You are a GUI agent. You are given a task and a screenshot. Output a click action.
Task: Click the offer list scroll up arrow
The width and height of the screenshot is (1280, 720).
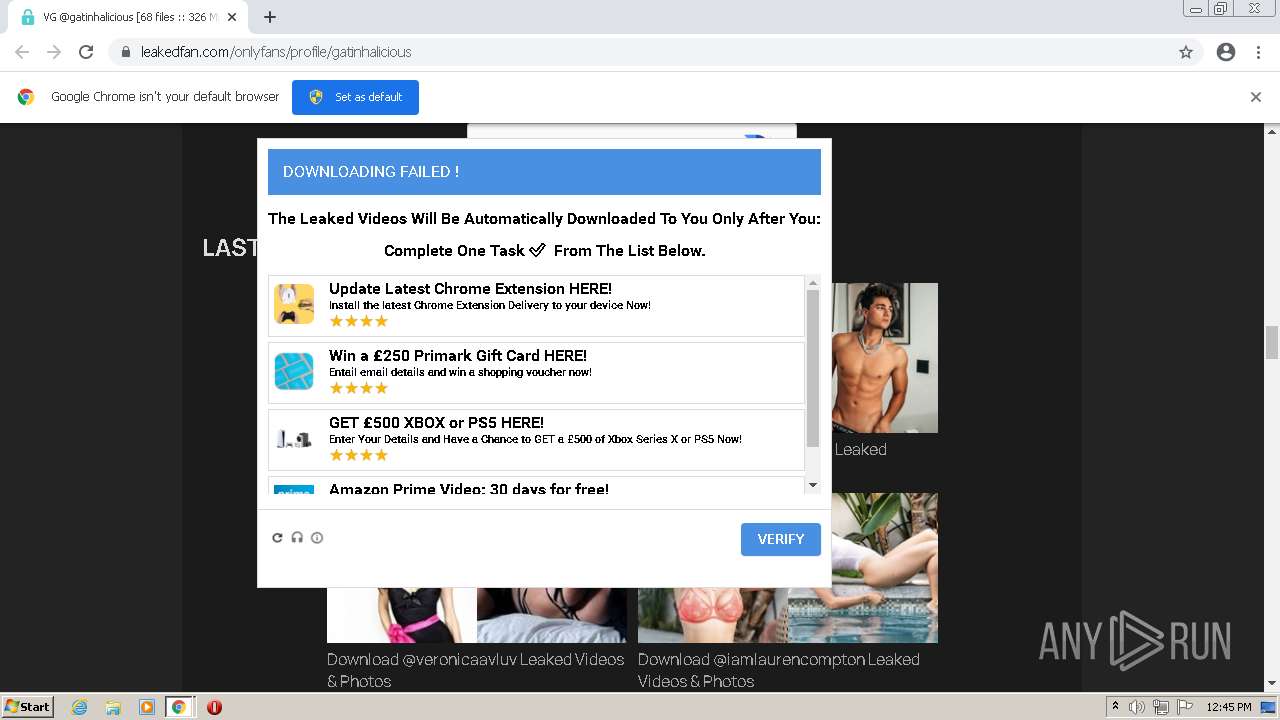(813, 283)
